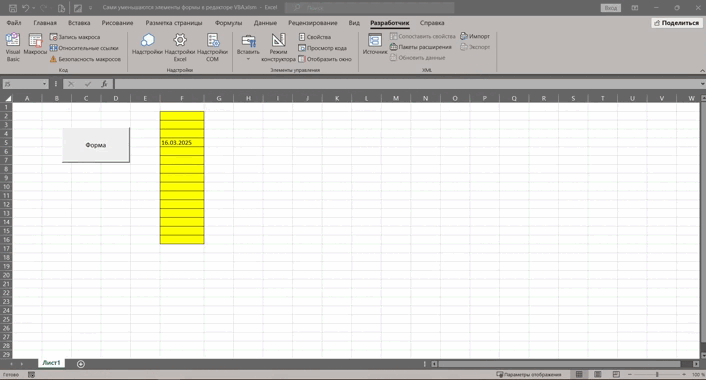Switch to the Формулы tab

228,23
